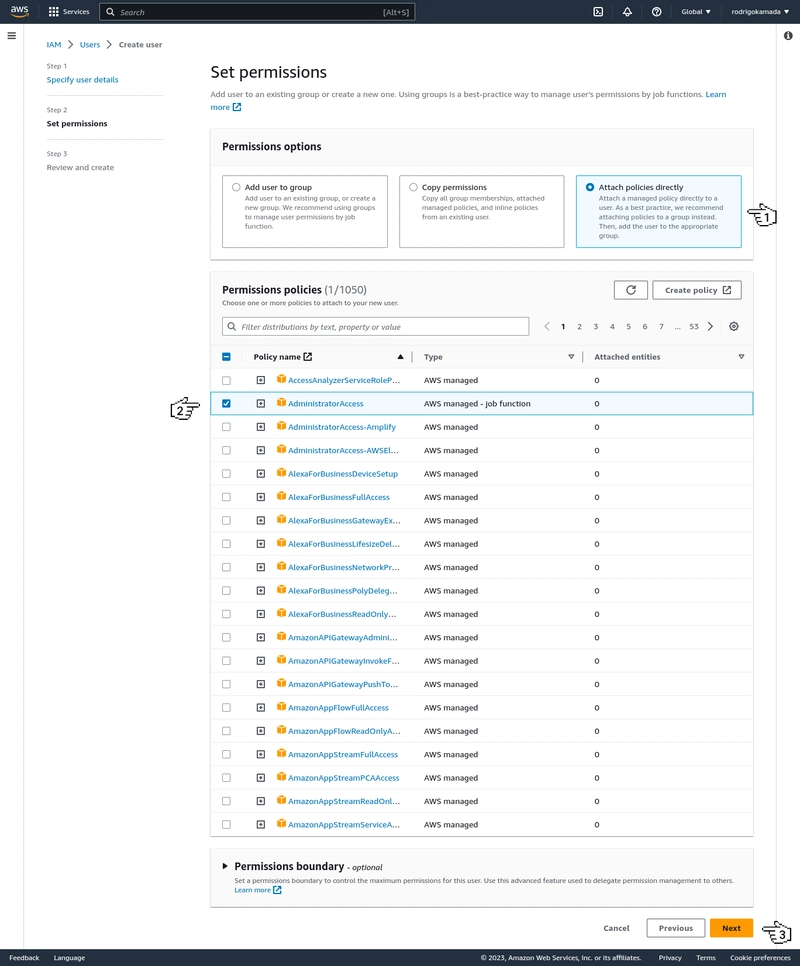
Task: Open the notifications bell
Action: tap(625, 11)
